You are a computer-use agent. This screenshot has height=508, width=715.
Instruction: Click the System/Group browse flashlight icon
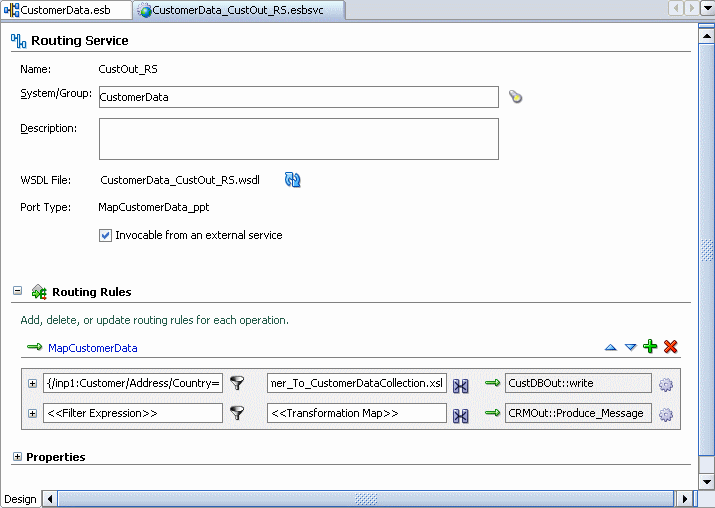(515, 97)
